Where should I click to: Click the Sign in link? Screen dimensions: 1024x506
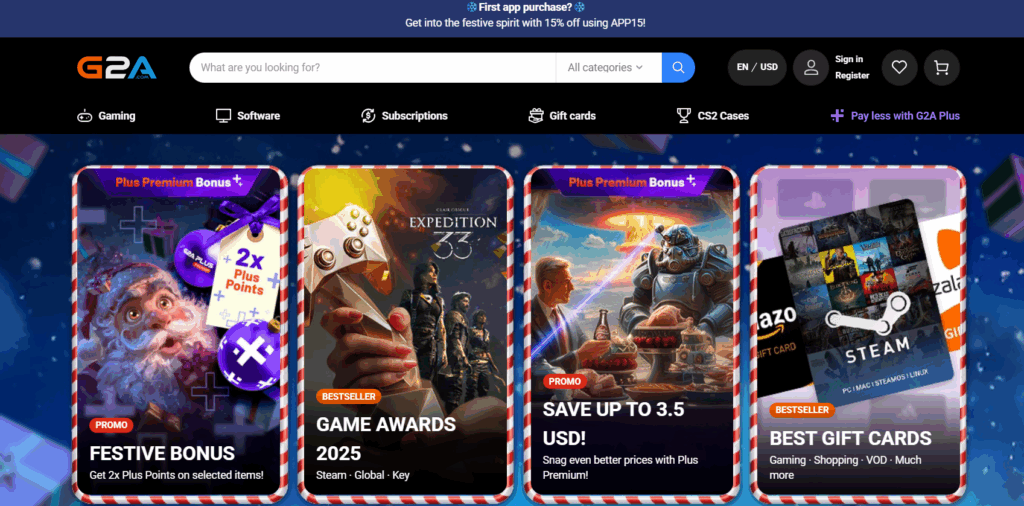848,59
